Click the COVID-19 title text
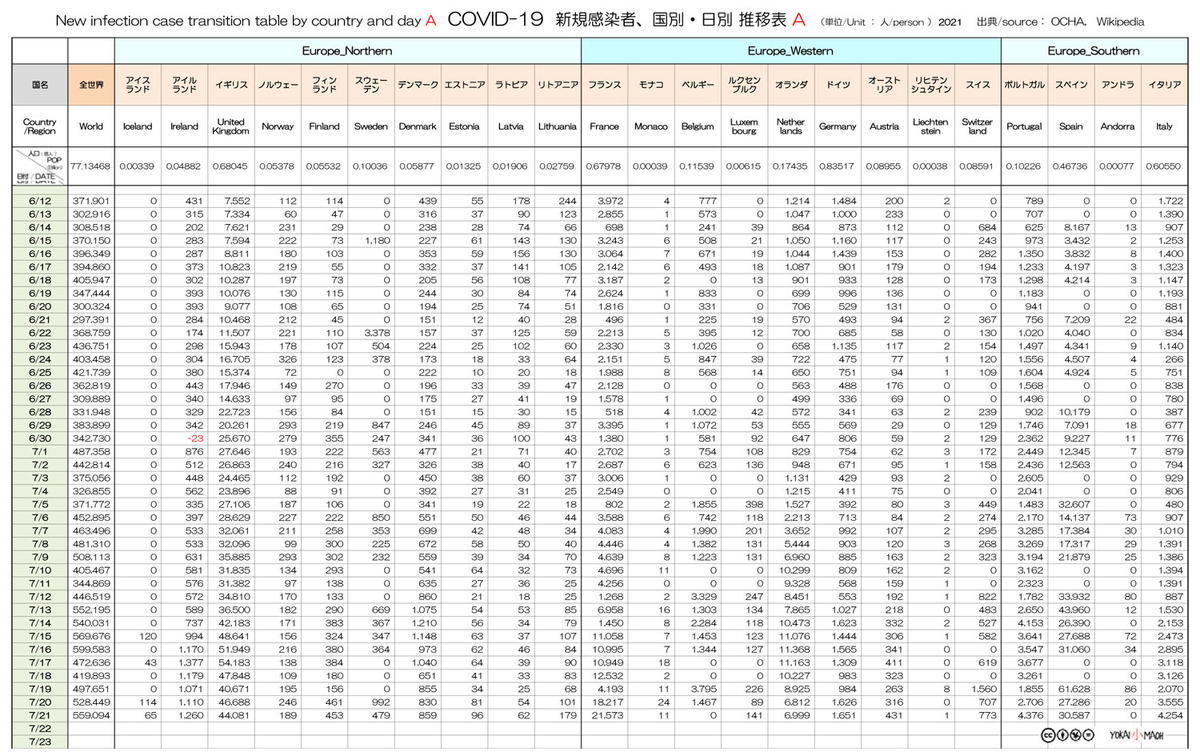Image resolution: width=1200 pixels, height=756 pixels. tap(494, 19)
